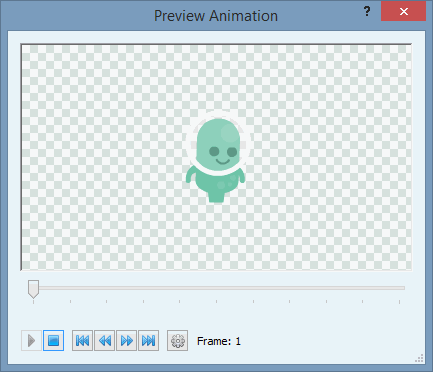Stop the animation with the Stop button
Viewport: 433px width, 372px height.
click(x=53, y=341)
